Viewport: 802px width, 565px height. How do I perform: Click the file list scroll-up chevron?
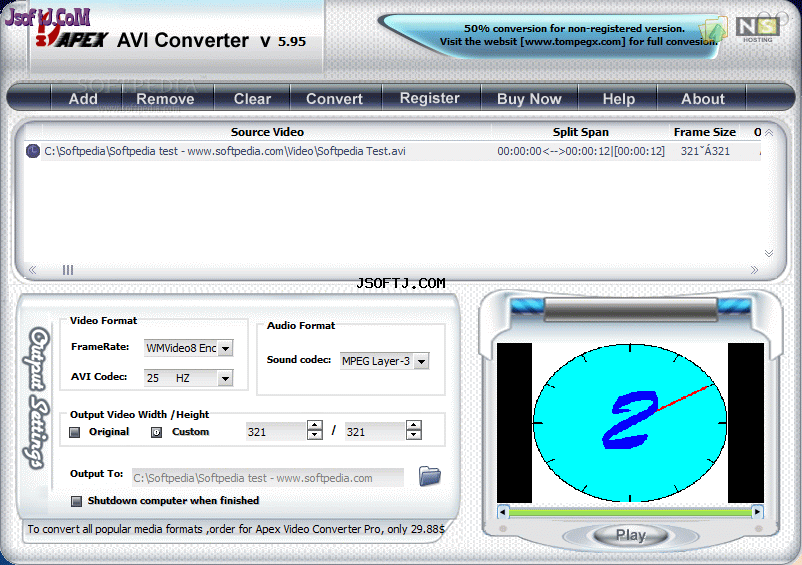tap(768, 132)
